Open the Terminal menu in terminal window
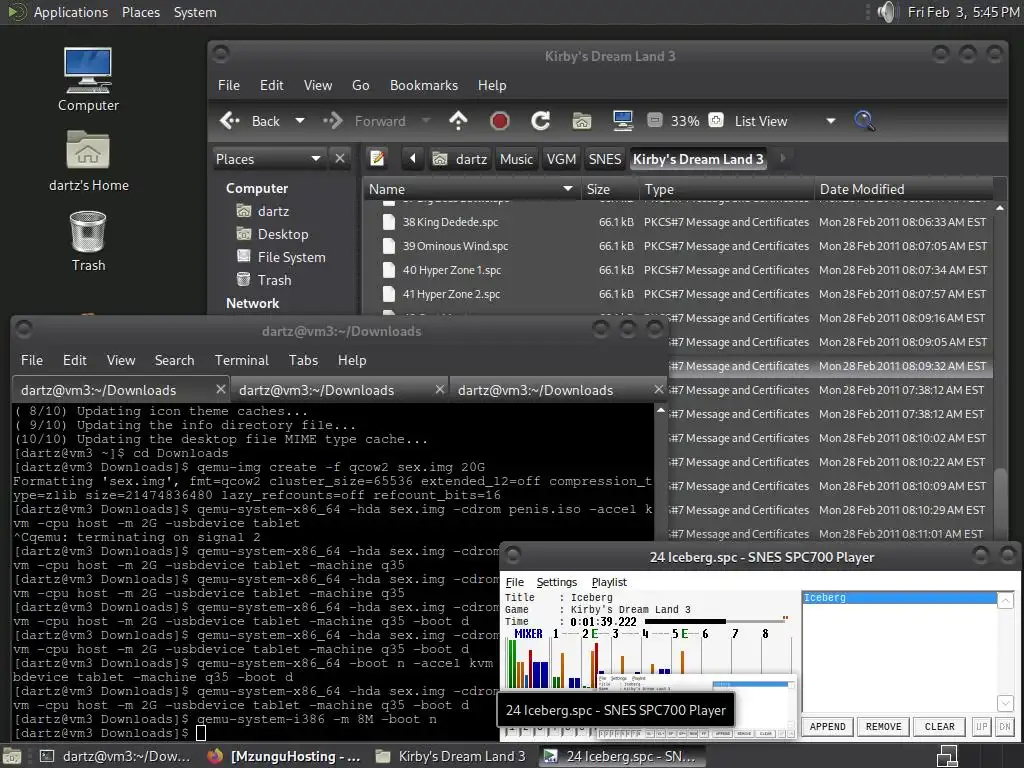Image resolution: width=1024 pixels, height=768 pixels. pos(242,360)
